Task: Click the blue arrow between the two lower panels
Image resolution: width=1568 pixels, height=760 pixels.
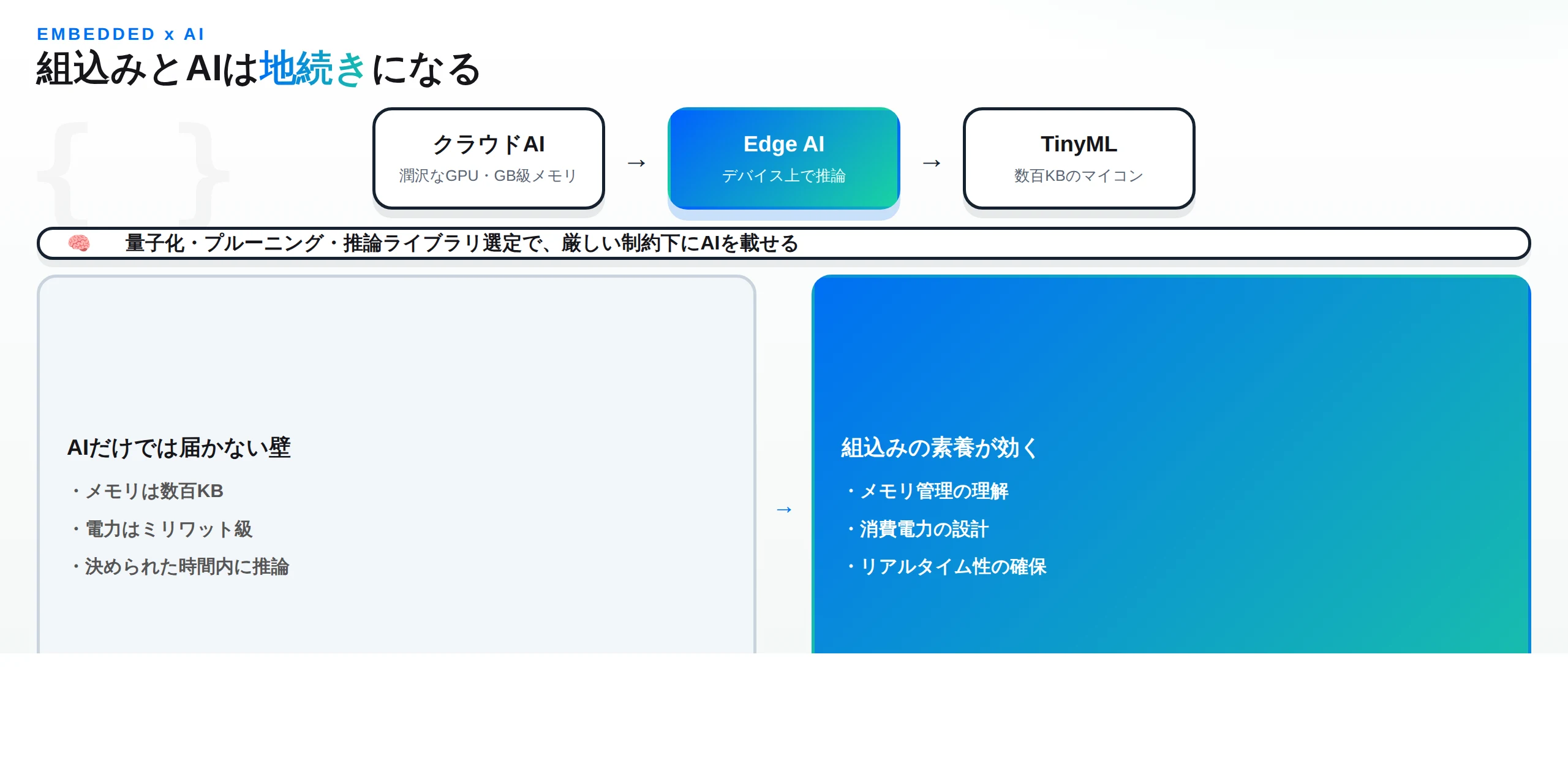Action: click(784, 509)
